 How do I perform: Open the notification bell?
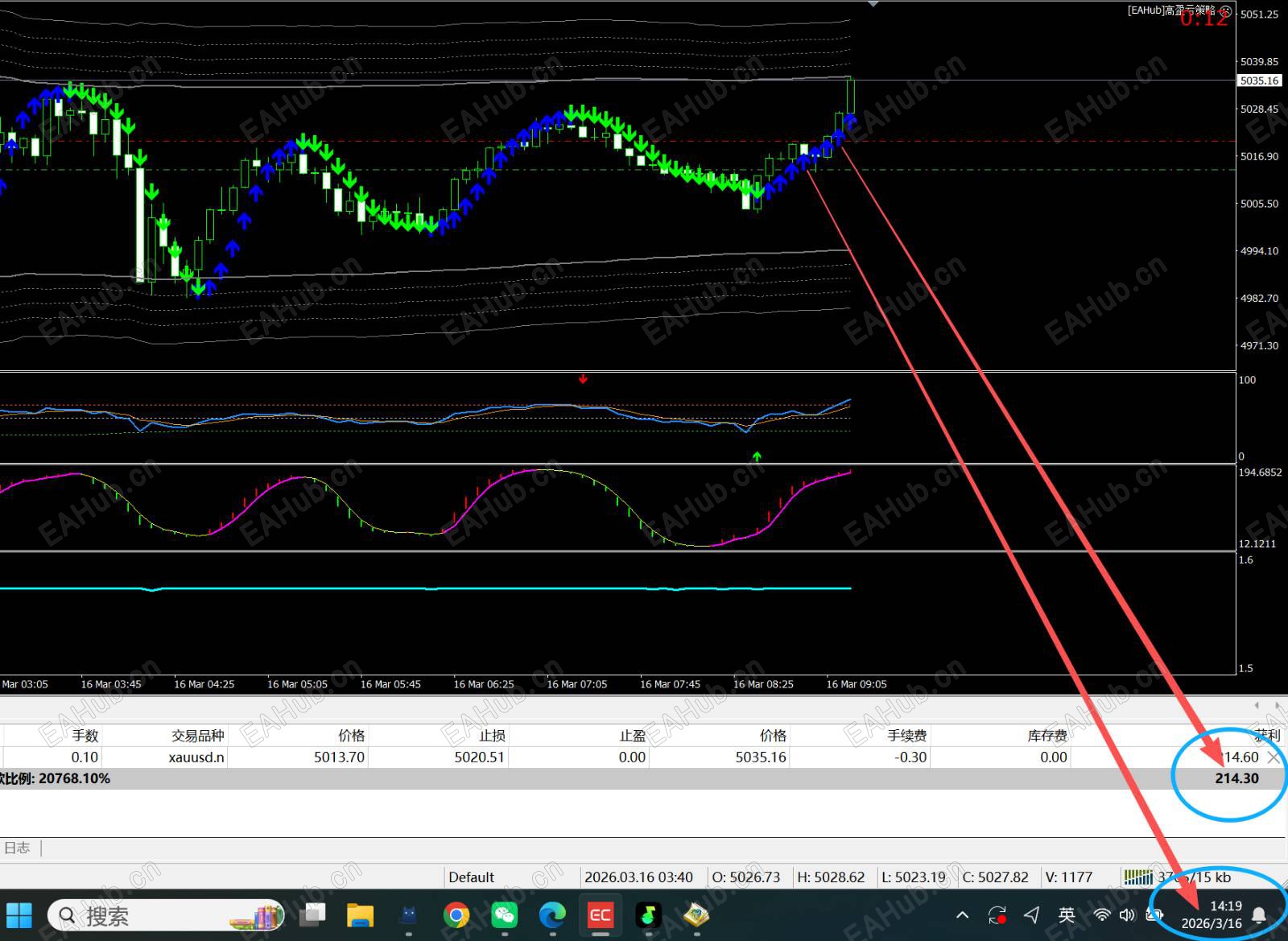click(x=1259, y=915)
